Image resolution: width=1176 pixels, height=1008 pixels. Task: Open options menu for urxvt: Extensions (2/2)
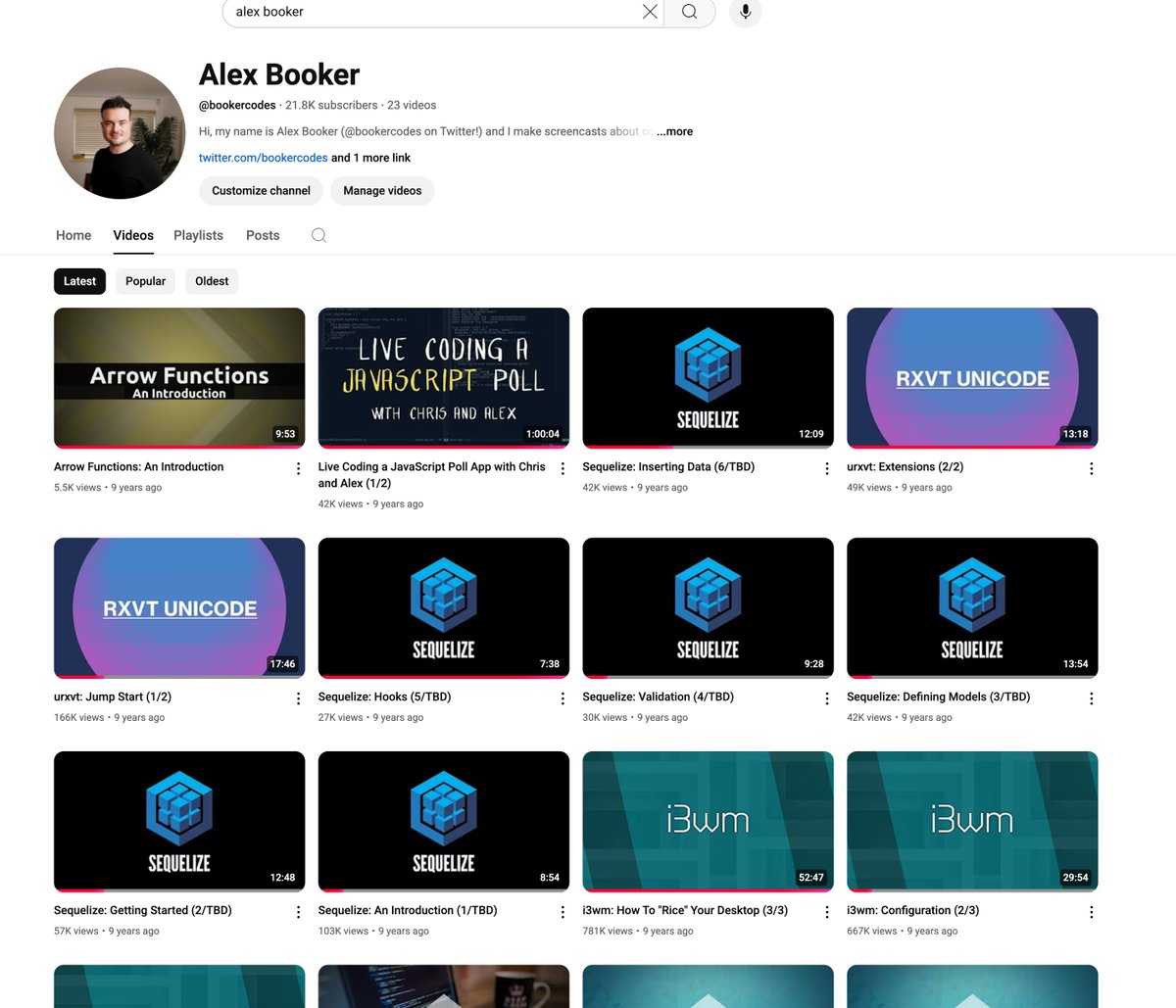(x=1091, y=469)
